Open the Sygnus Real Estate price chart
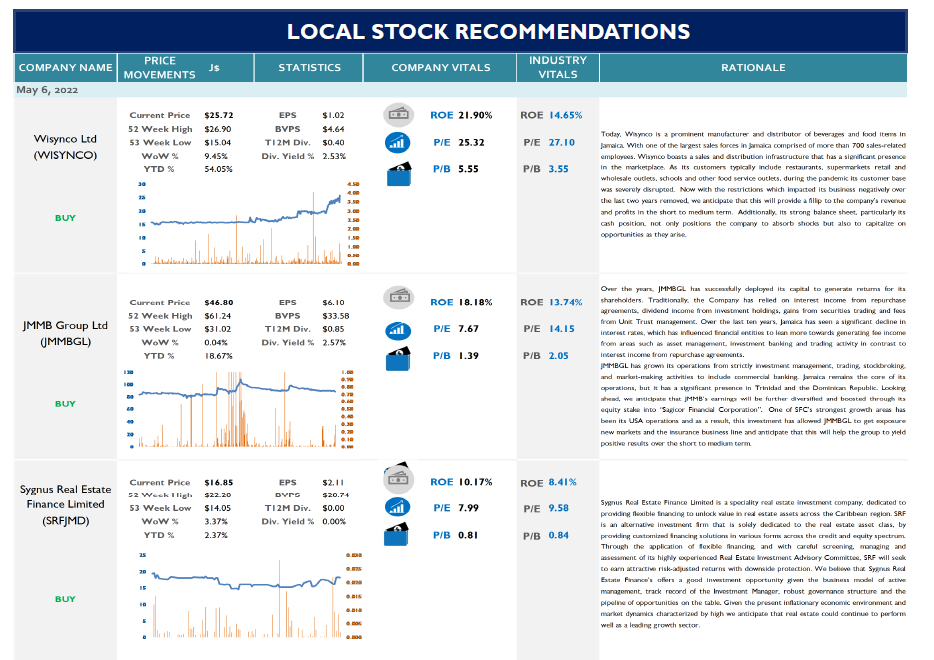934x660 pixels. [250, 596]
